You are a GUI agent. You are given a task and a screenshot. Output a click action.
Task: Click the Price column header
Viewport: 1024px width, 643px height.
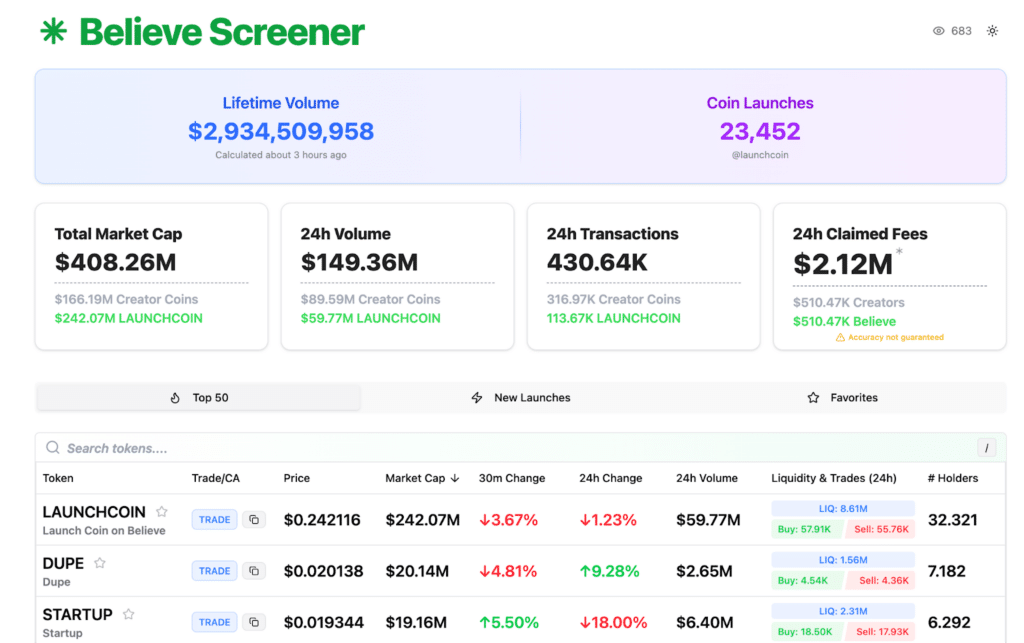[x=296, y=478]
